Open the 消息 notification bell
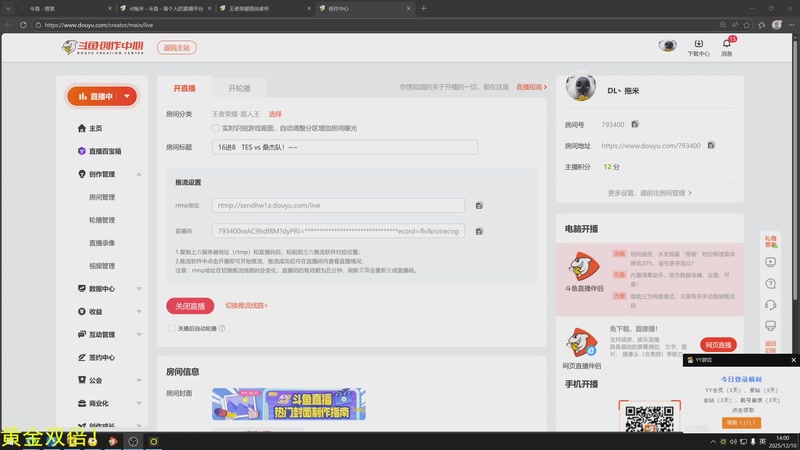This screenshot has height=450, width=800. tap(727, 44)
